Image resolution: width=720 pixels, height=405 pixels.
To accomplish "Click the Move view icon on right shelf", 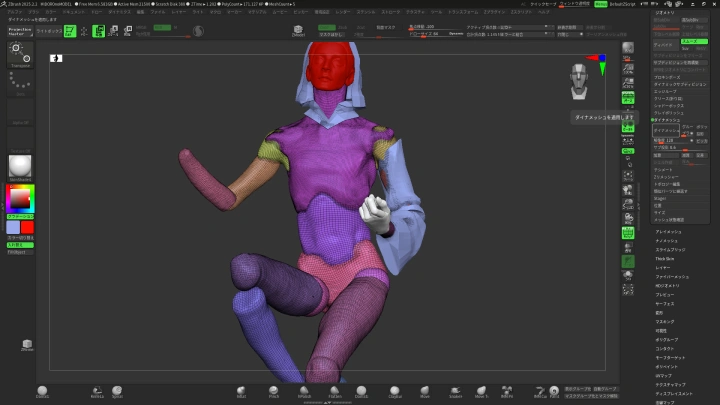I will [628, 190].
